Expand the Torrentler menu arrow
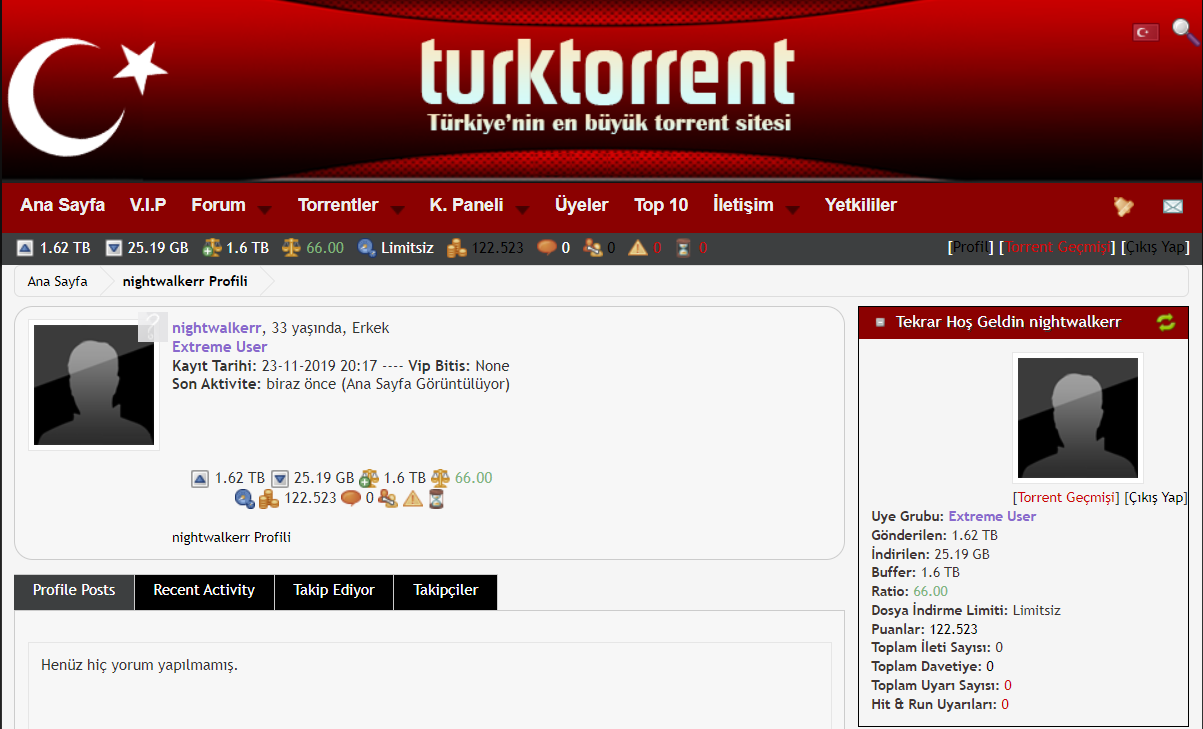The width and height of the screenshot is (1203, 729). click(x=397, y=209)
